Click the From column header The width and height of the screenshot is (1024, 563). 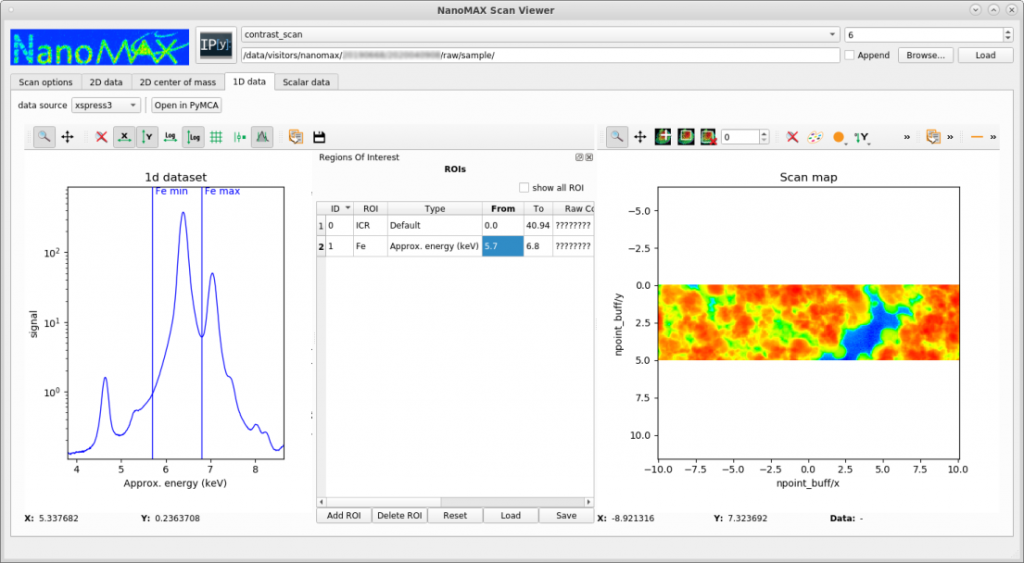point(503,208)
